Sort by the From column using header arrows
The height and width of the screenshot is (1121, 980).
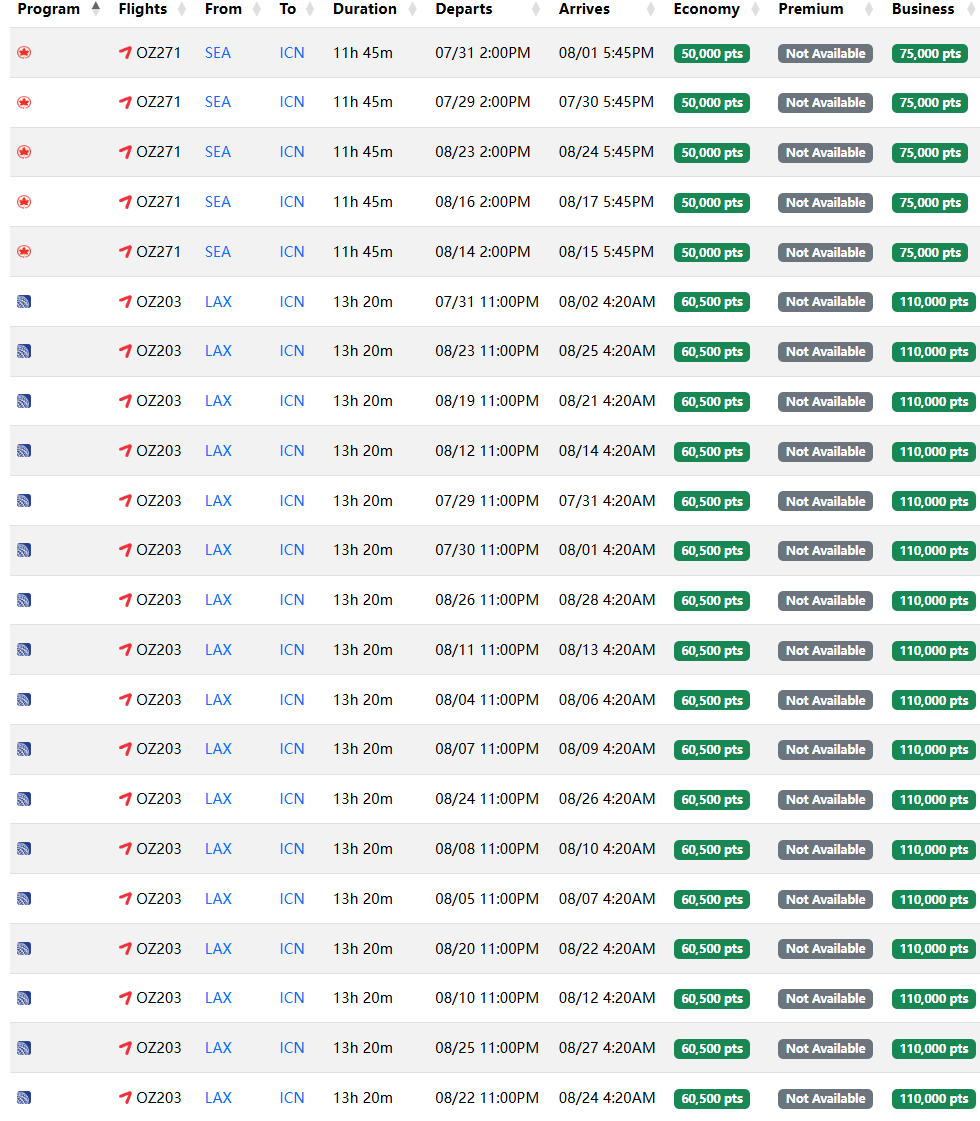(x=257, y=9)
